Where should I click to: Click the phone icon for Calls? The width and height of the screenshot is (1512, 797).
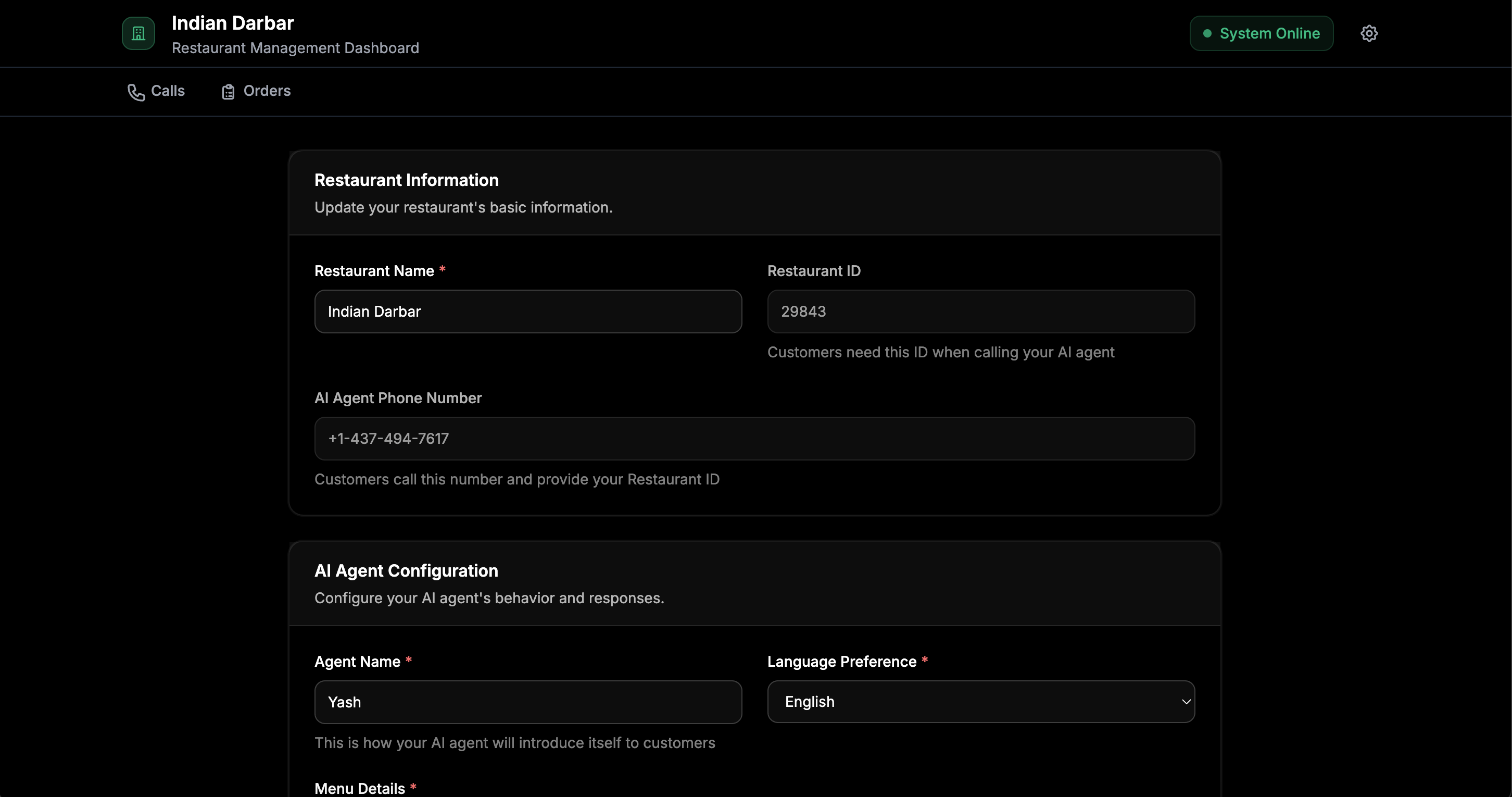coord(135,92)
